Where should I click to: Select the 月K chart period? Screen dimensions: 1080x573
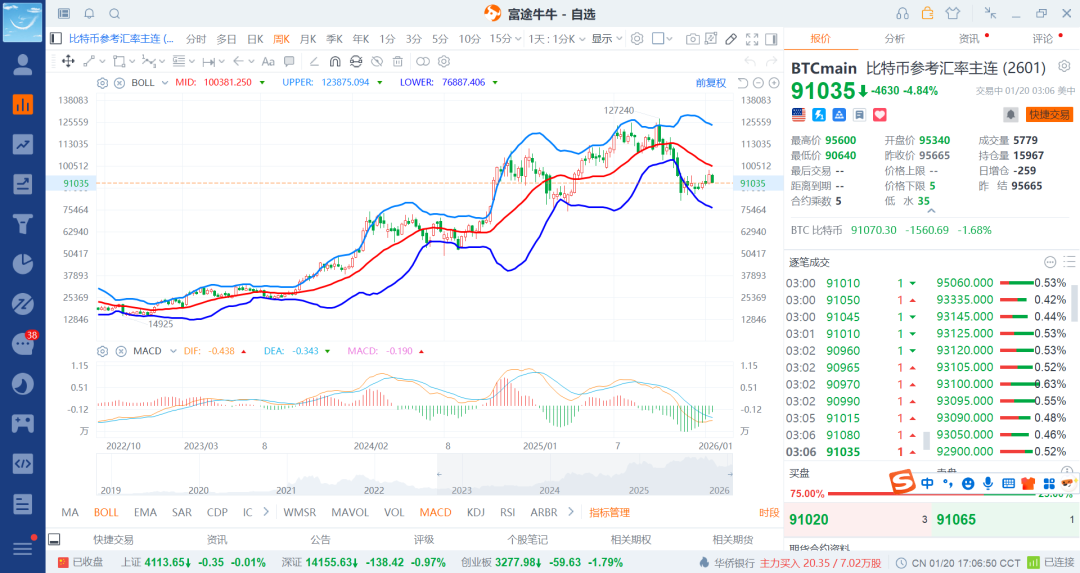click(307, 39)
